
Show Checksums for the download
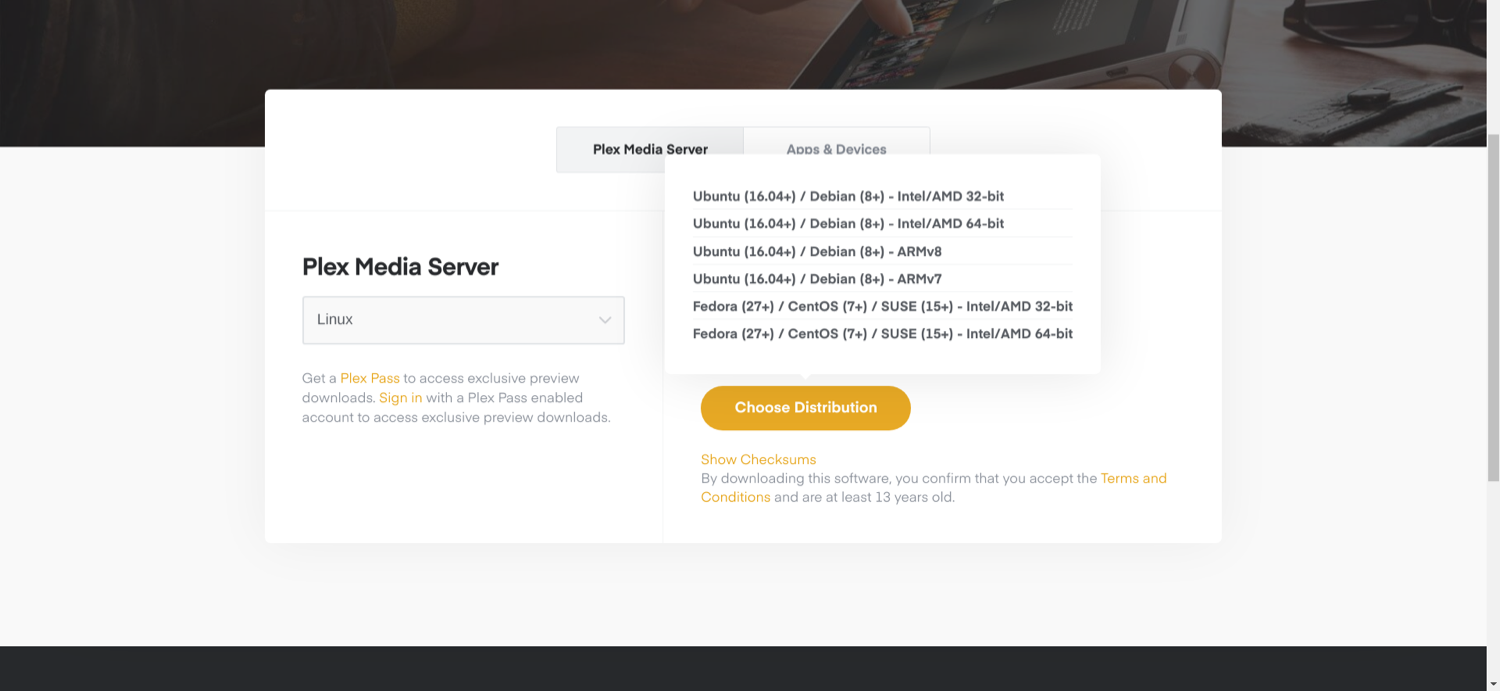click(x=758, y=460)
